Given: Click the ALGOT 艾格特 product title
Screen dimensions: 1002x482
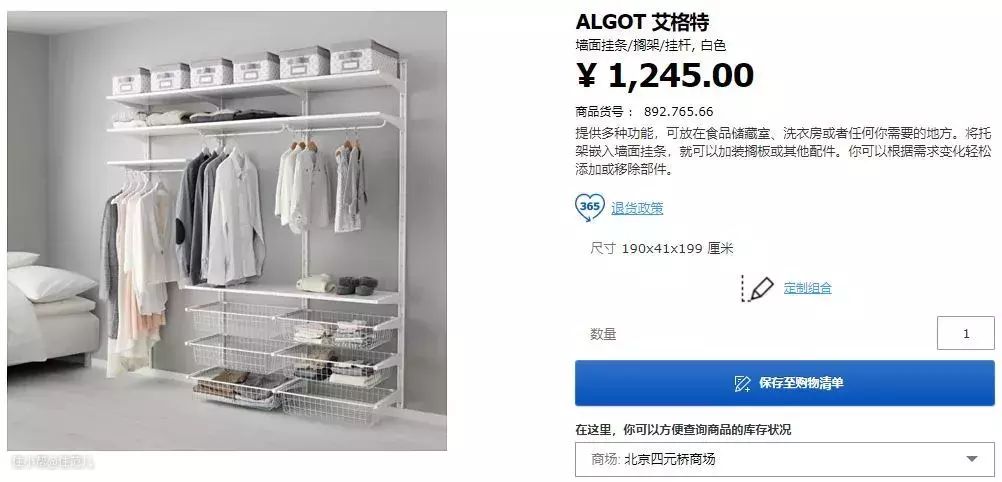Looking at the screenshot, I should [x=642, y=22].
